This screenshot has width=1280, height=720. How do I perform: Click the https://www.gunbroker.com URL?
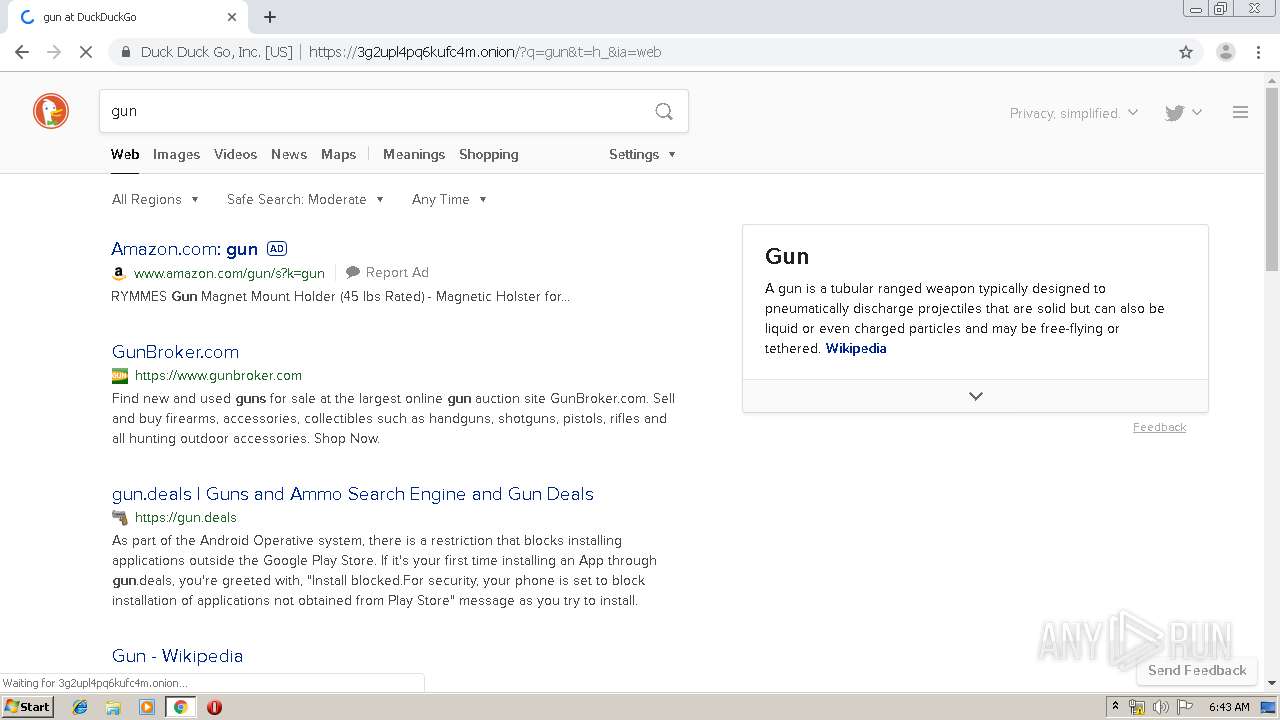point(218,376)
